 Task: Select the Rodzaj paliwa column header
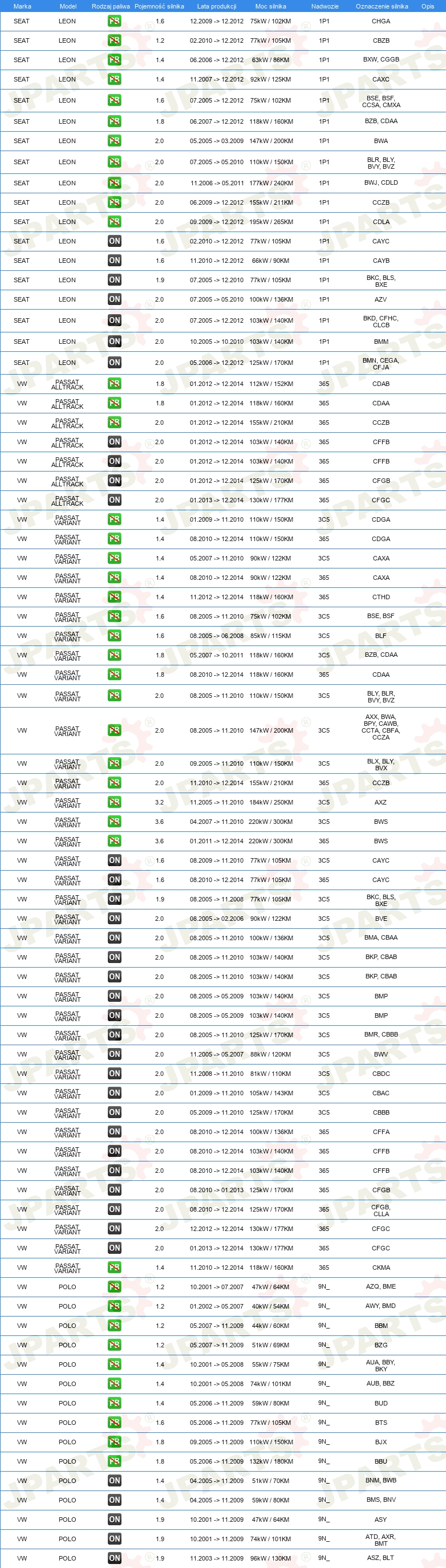click(x=111, y=6)
